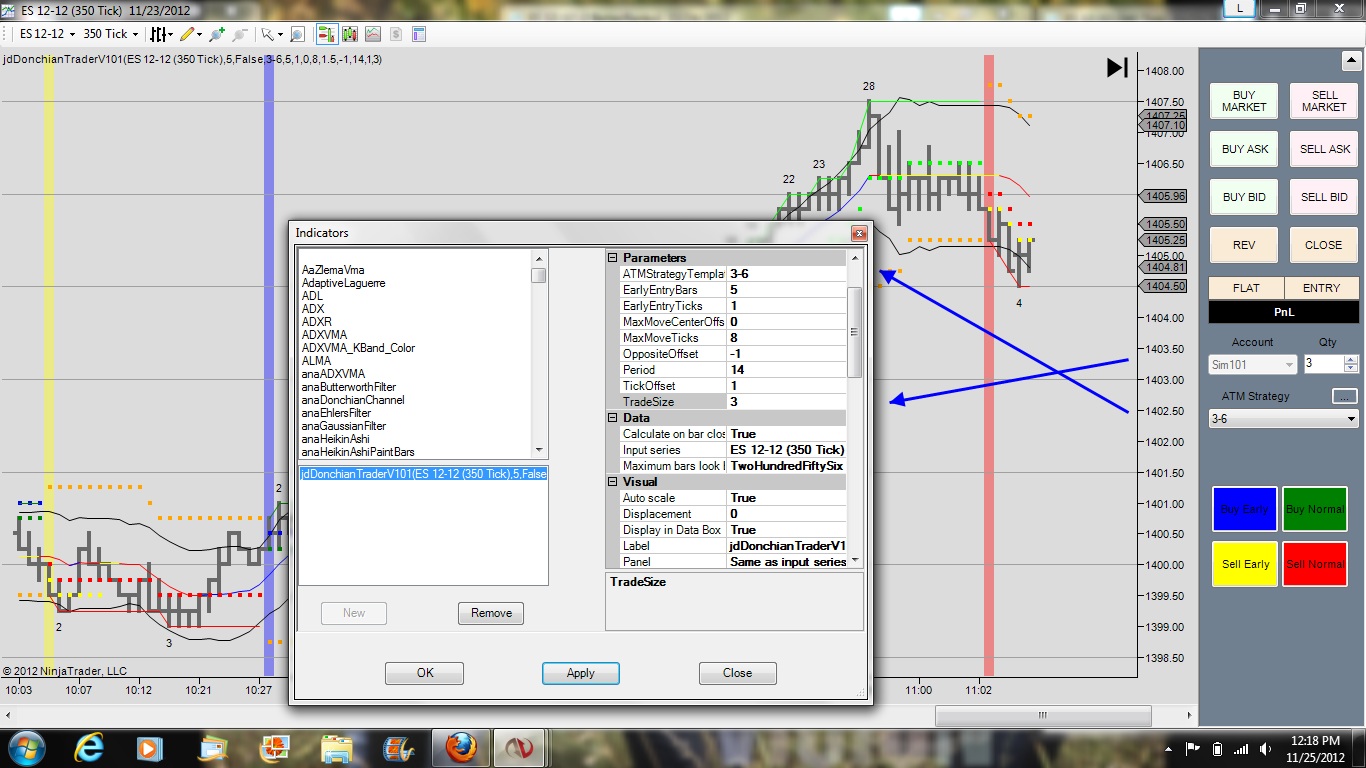The height and width of the screenshot is (768, 1366).
Task: Click the chart horizontal scrollbar thumb
Action: coord(1043,715)
